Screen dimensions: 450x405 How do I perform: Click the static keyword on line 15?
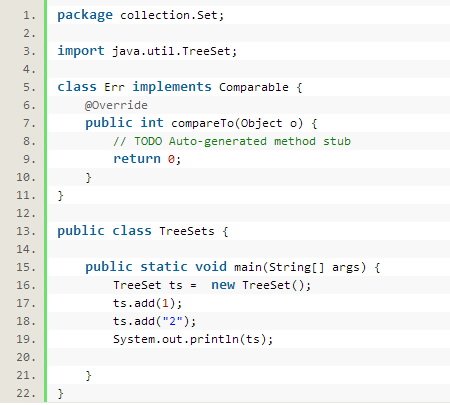click(x=164, y=267)
